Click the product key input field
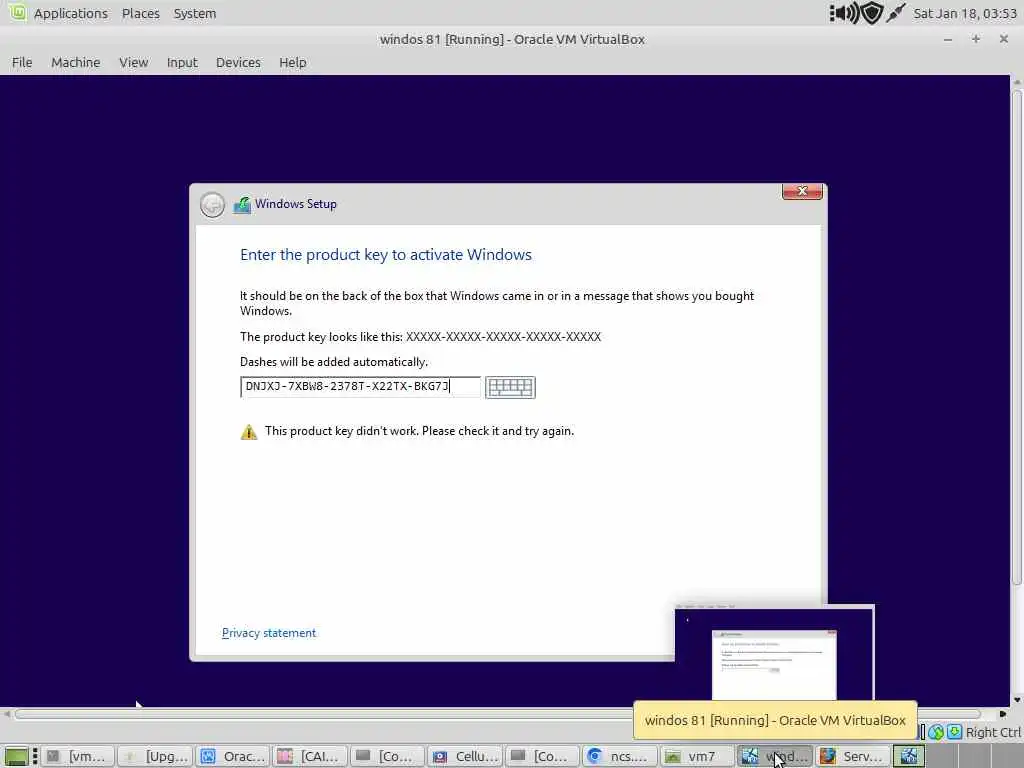Image resolution: width=1024 pixels, height=768 pixels. click(x=360, y=387)
